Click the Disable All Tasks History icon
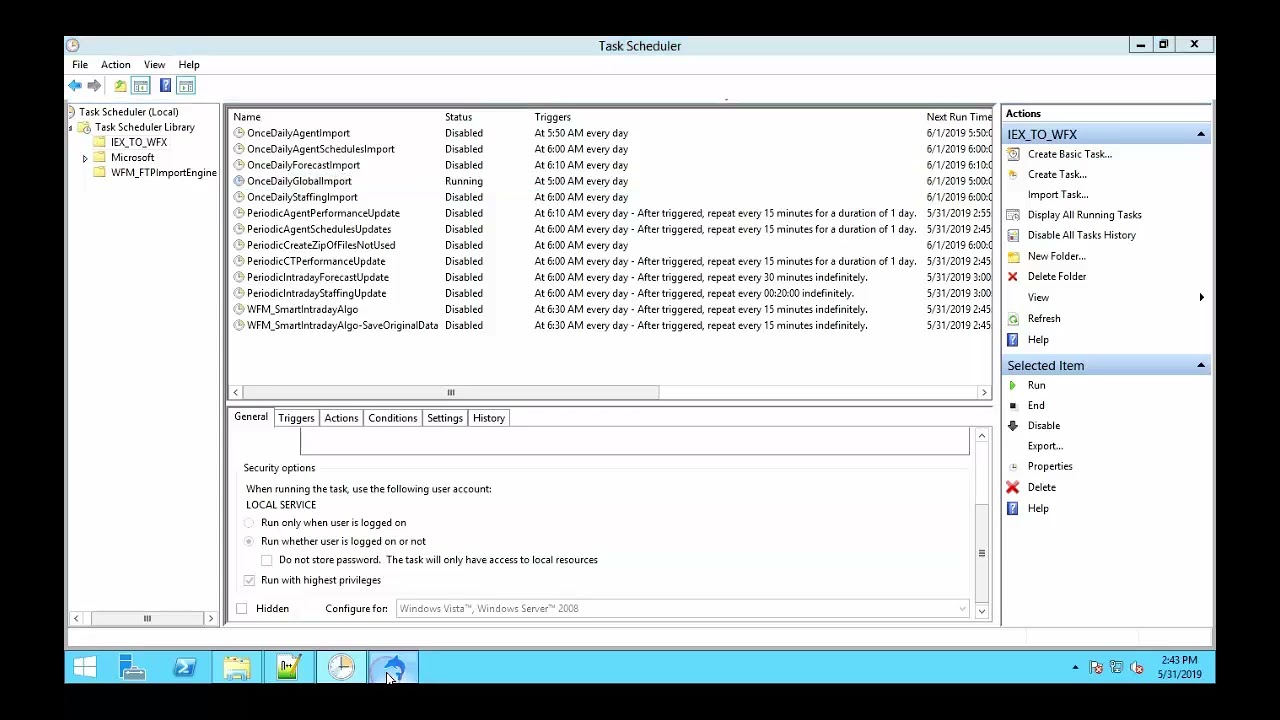The height and width of the screenshot is (720, 1280). click(x=1013, y=235)
